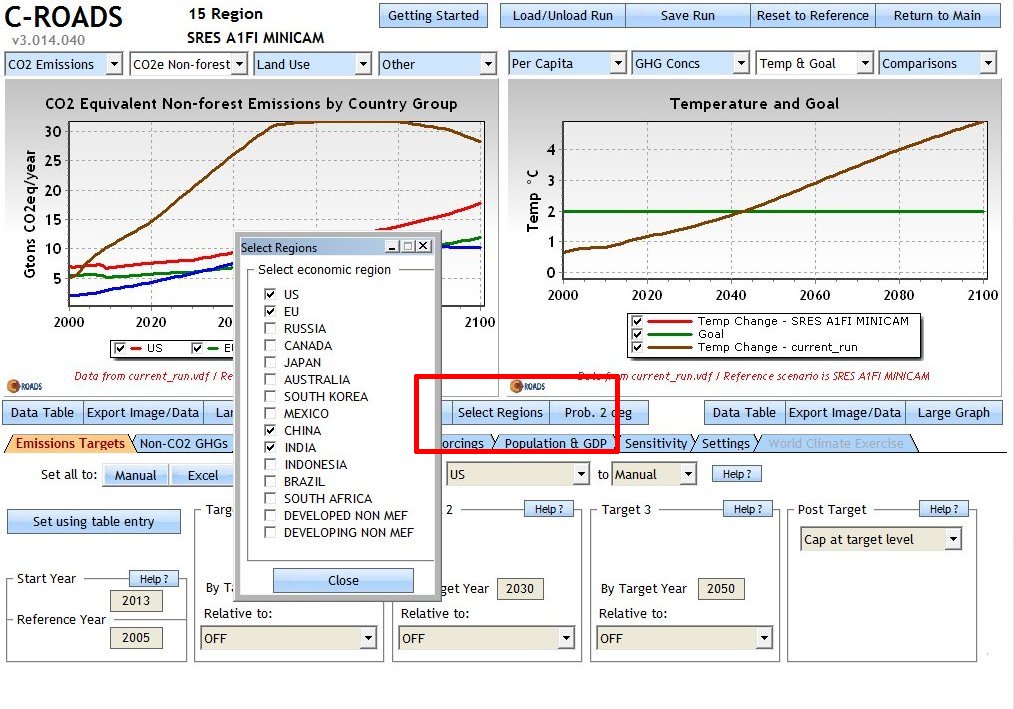This screenshot has width=1014, height=709.
Task: Open the US region dropdown beside 'to'
Action: pos(518,474)
